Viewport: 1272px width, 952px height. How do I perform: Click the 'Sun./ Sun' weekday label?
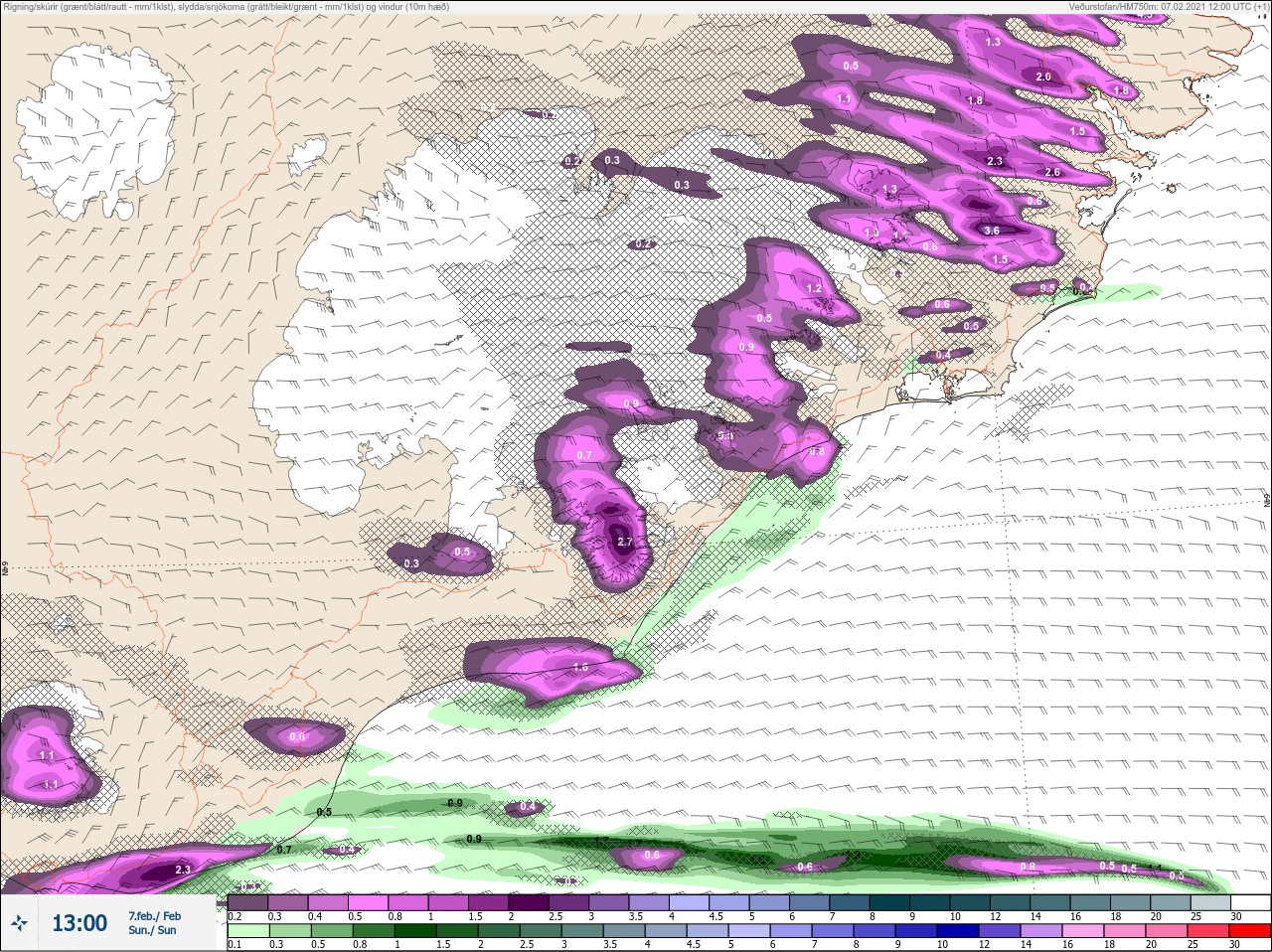point(152,930)
